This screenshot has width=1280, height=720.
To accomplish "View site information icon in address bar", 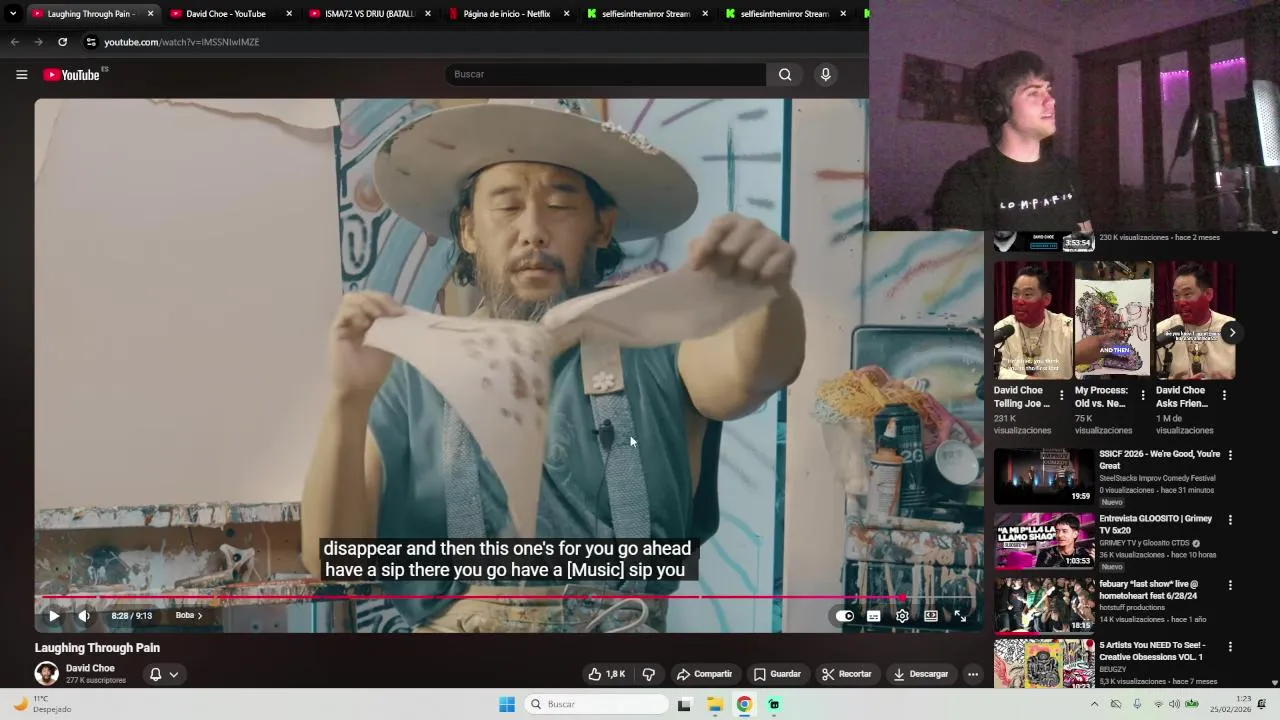I will pos(91,42).
